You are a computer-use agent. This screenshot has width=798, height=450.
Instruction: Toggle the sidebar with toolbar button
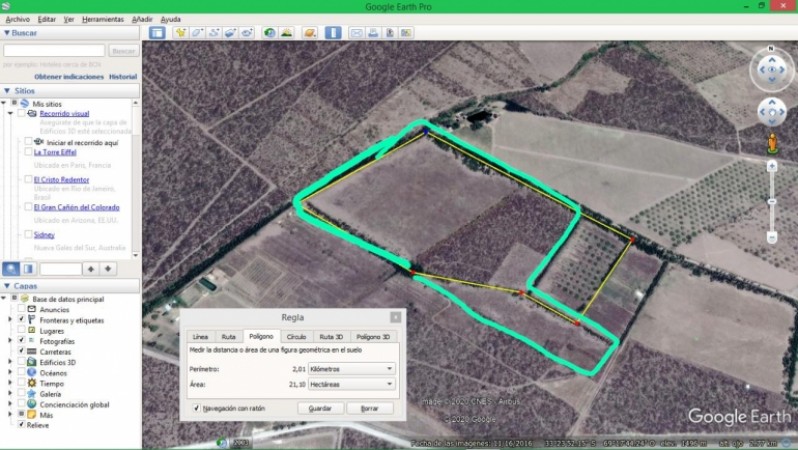point(157,33)
